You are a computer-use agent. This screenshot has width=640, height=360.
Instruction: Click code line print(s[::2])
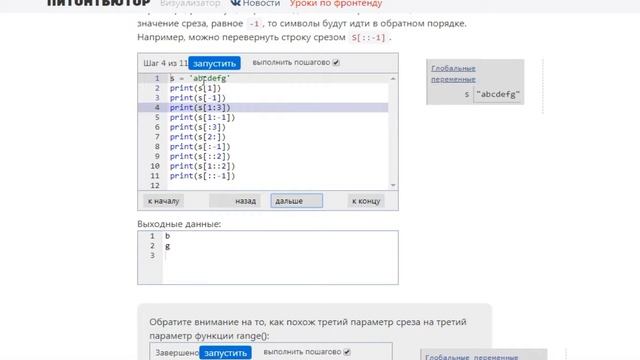pos(200,156)
